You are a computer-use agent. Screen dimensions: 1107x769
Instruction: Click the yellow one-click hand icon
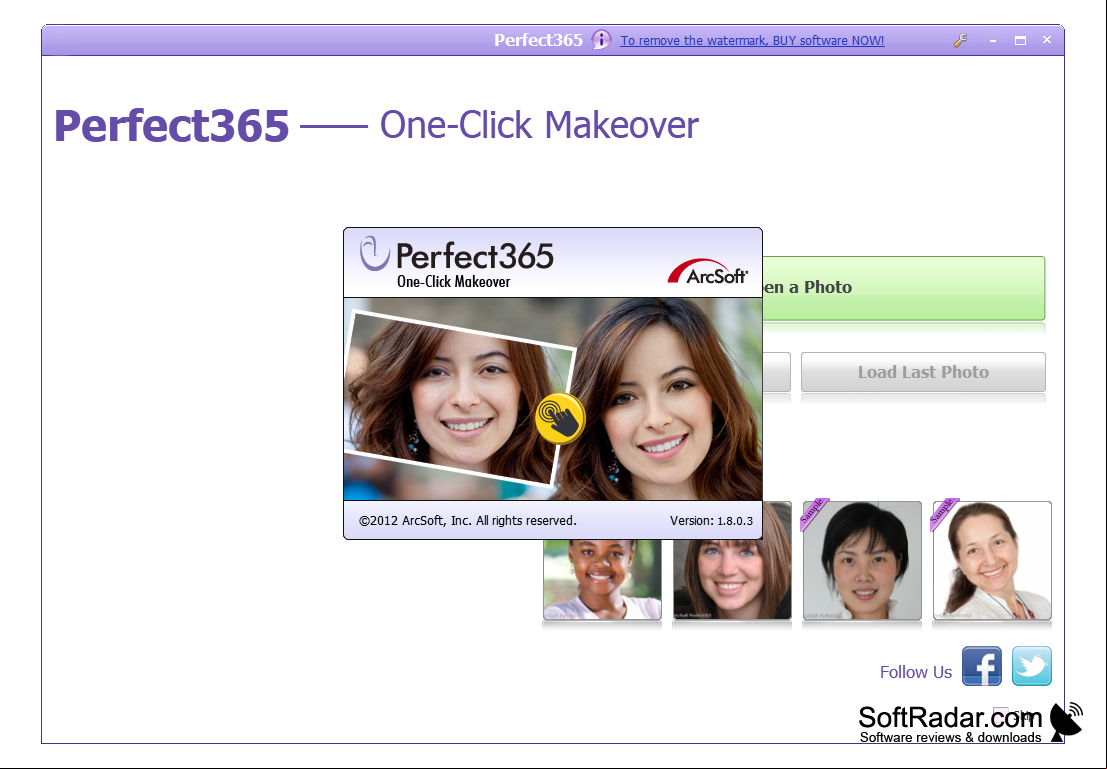pyautogui.click(x=560, y=418)
